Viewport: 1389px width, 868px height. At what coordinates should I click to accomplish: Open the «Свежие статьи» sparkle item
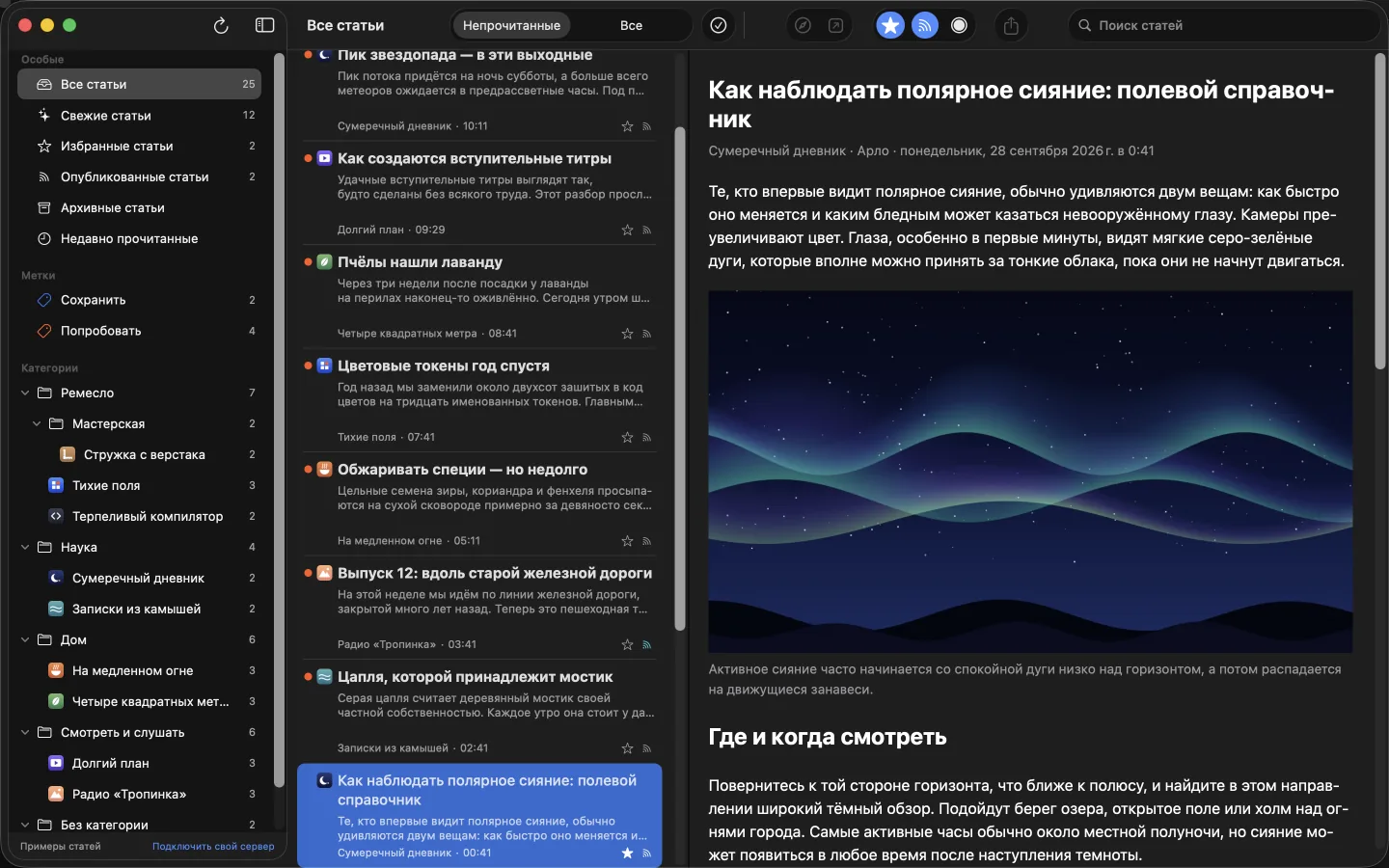pos(139,116)
